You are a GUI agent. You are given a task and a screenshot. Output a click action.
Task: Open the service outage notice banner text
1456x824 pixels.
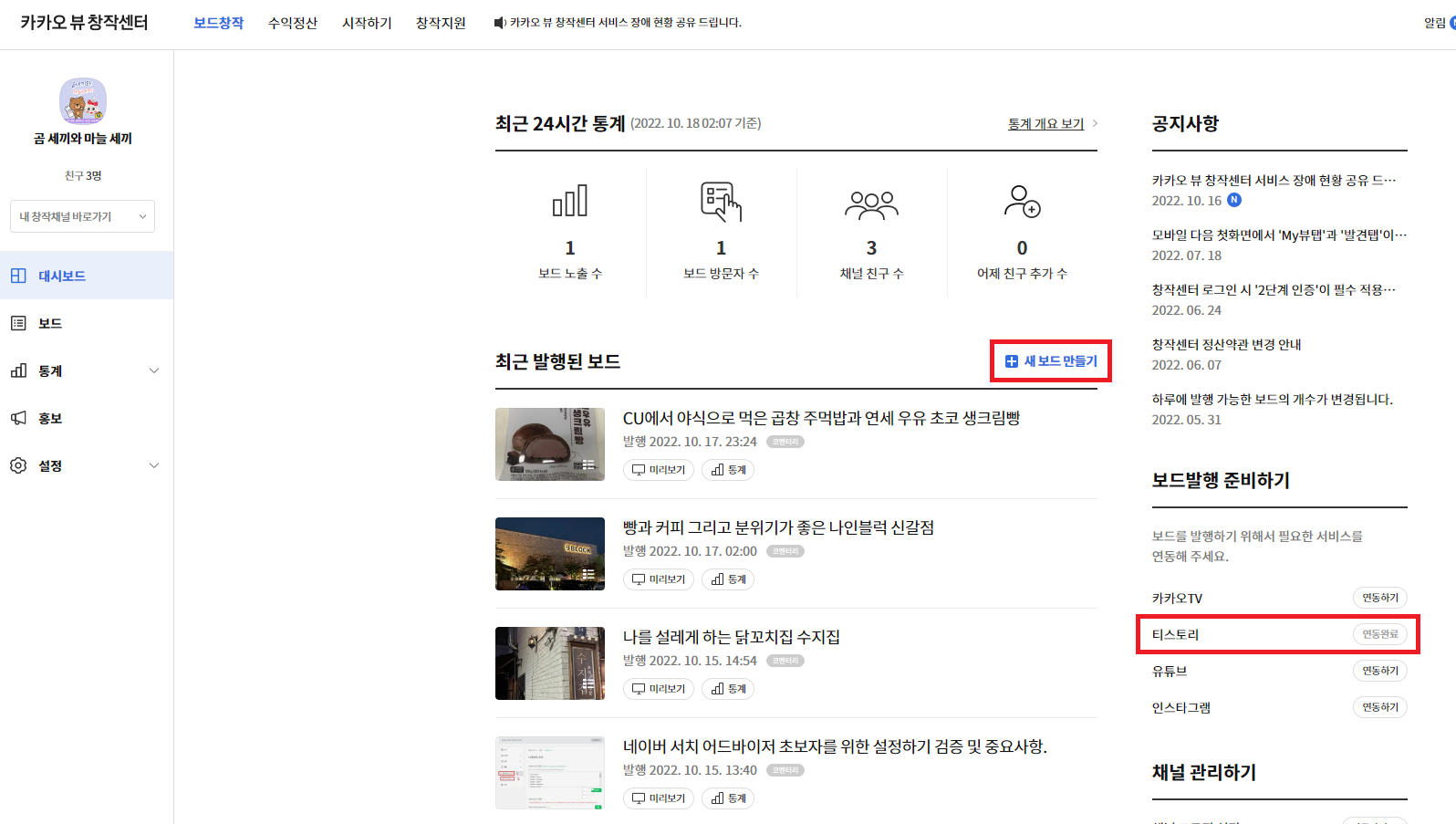[626, 23]
